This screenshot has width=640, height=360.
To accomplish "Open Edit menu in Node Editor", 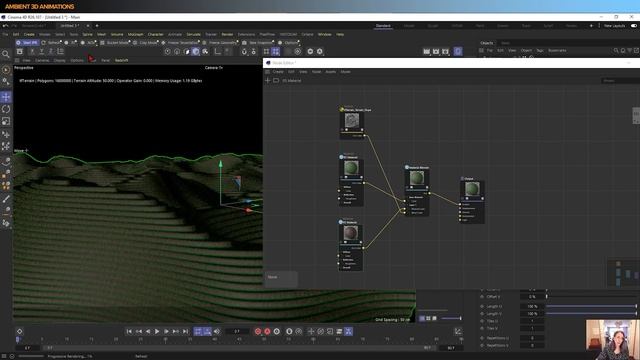I will 291,71.
